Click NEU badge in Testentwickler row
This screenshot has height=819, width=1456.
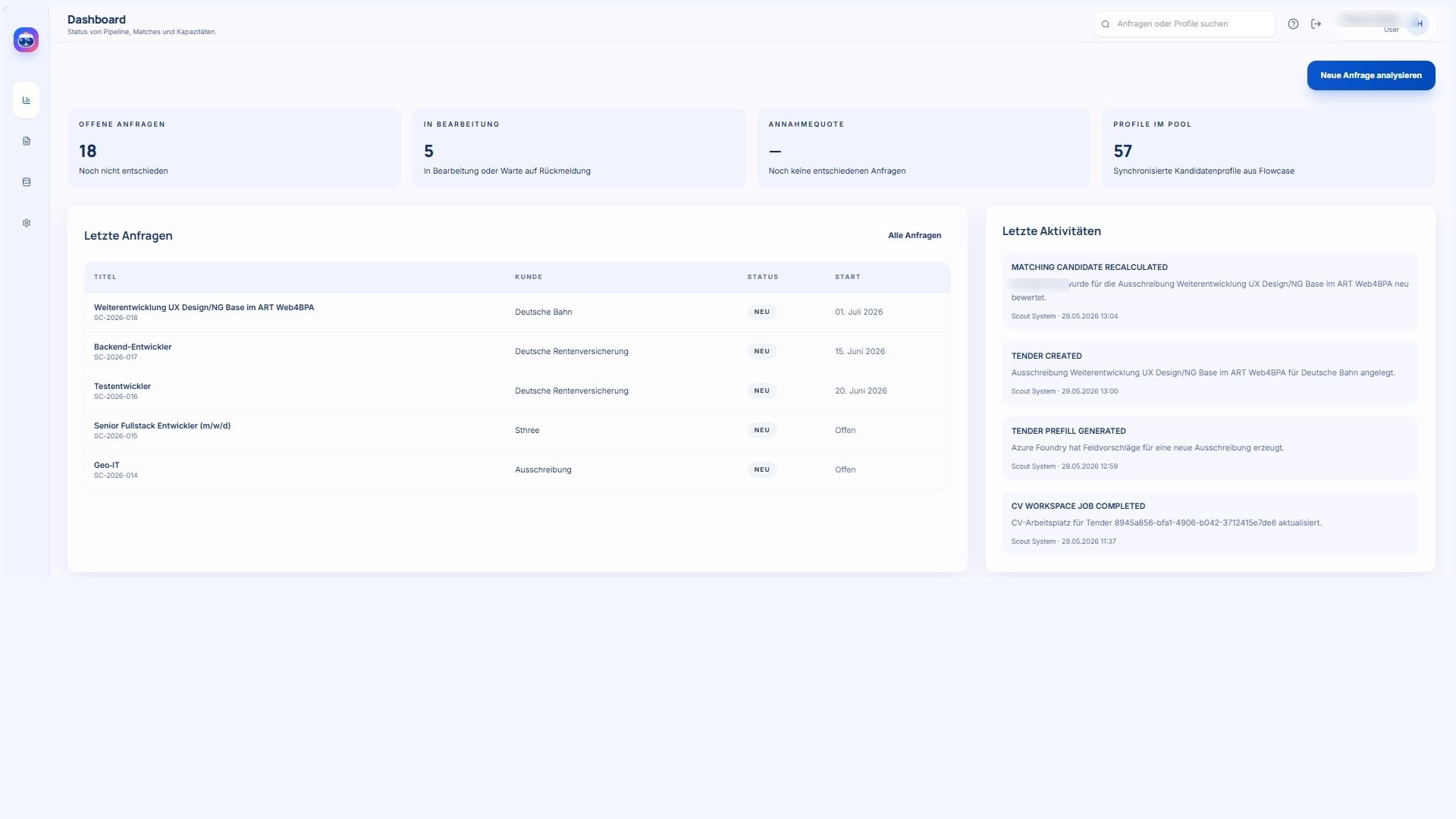(762, 391)
